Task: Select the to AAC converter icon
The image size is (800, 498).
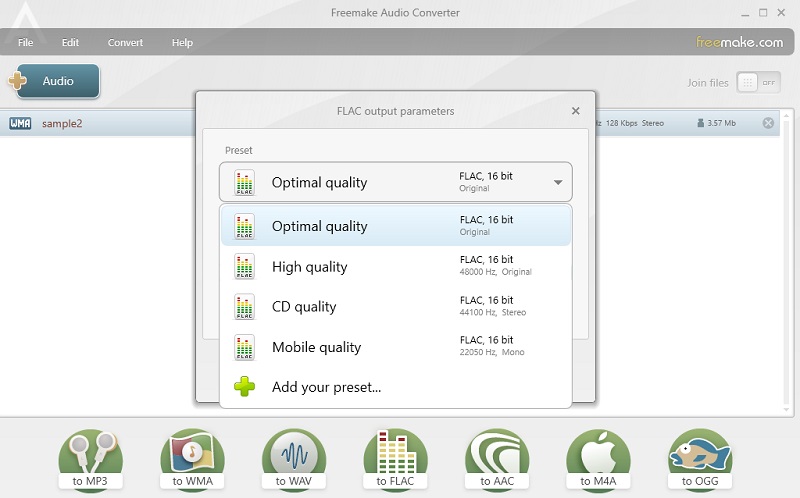Action: pyautogui.click(x=497, y=461)
